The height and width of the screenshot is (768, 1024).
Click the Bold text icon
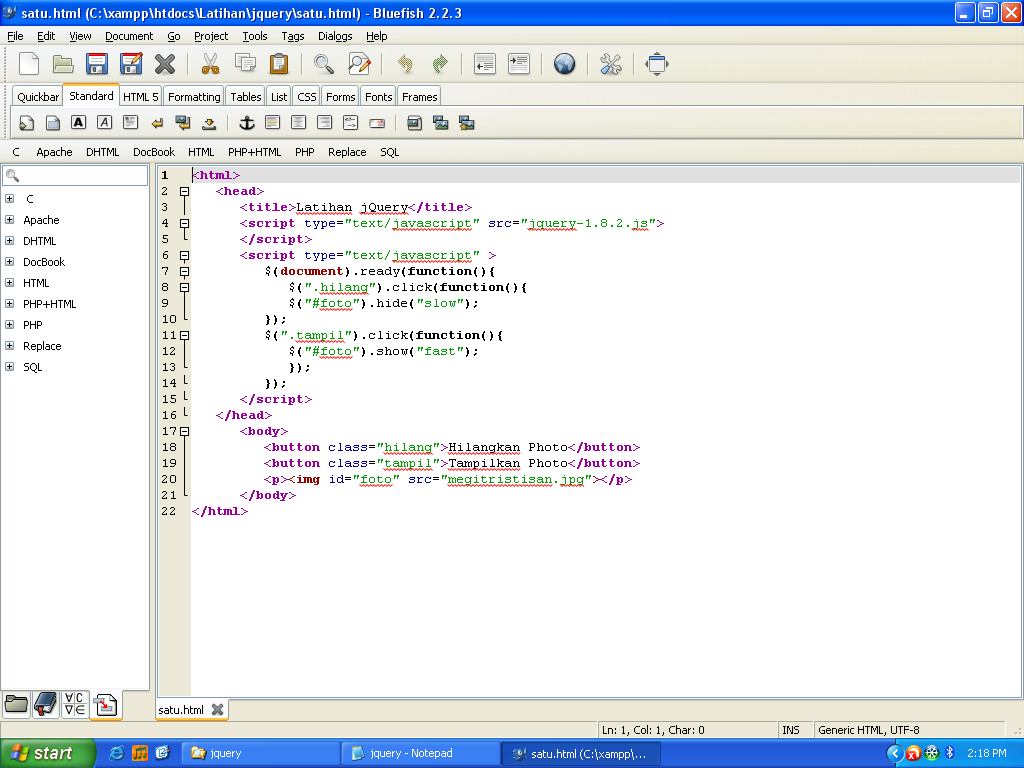point(78,123)
